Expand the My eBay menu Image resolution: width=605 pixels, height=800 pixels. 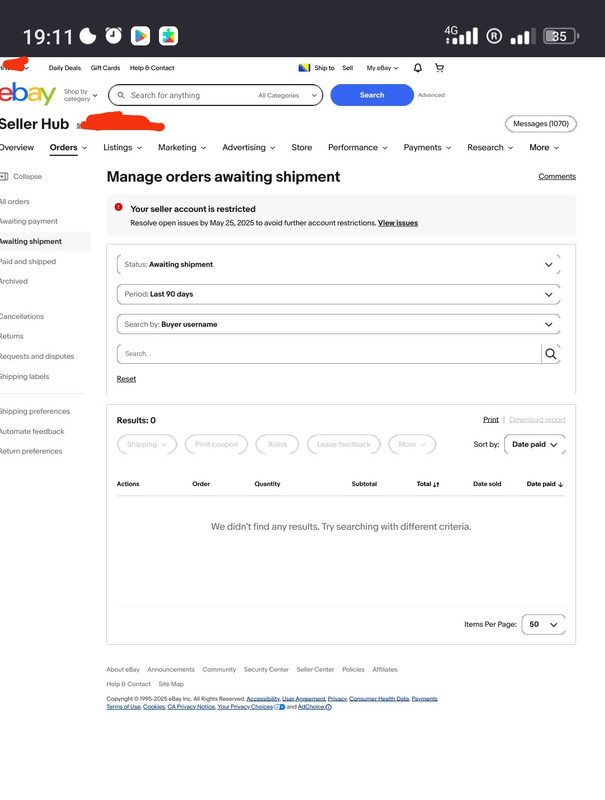pos(382,68)
